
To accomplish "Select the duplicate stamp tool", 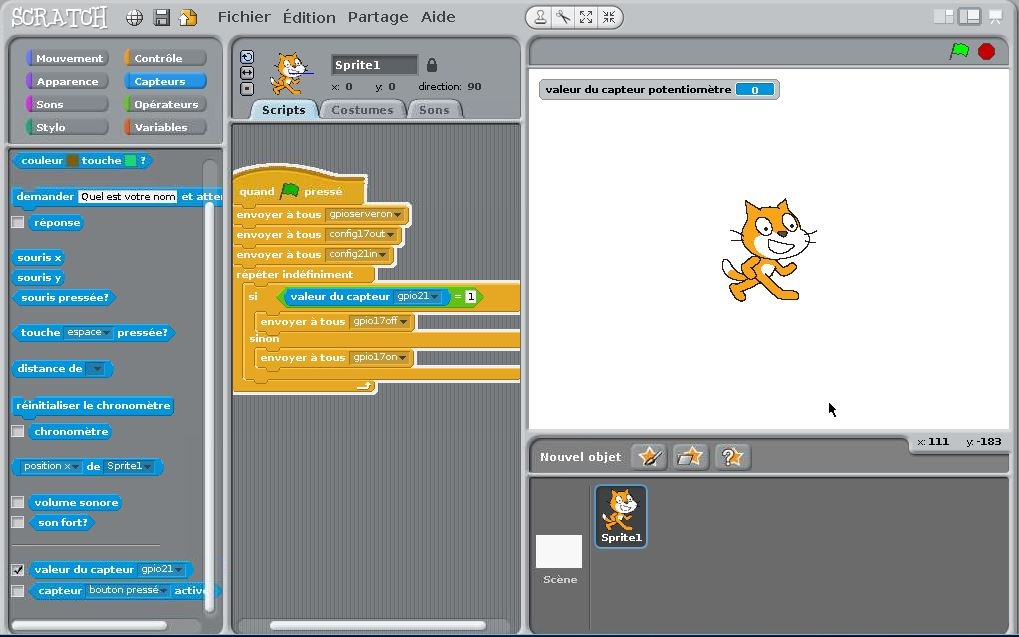I will (540, 17).
